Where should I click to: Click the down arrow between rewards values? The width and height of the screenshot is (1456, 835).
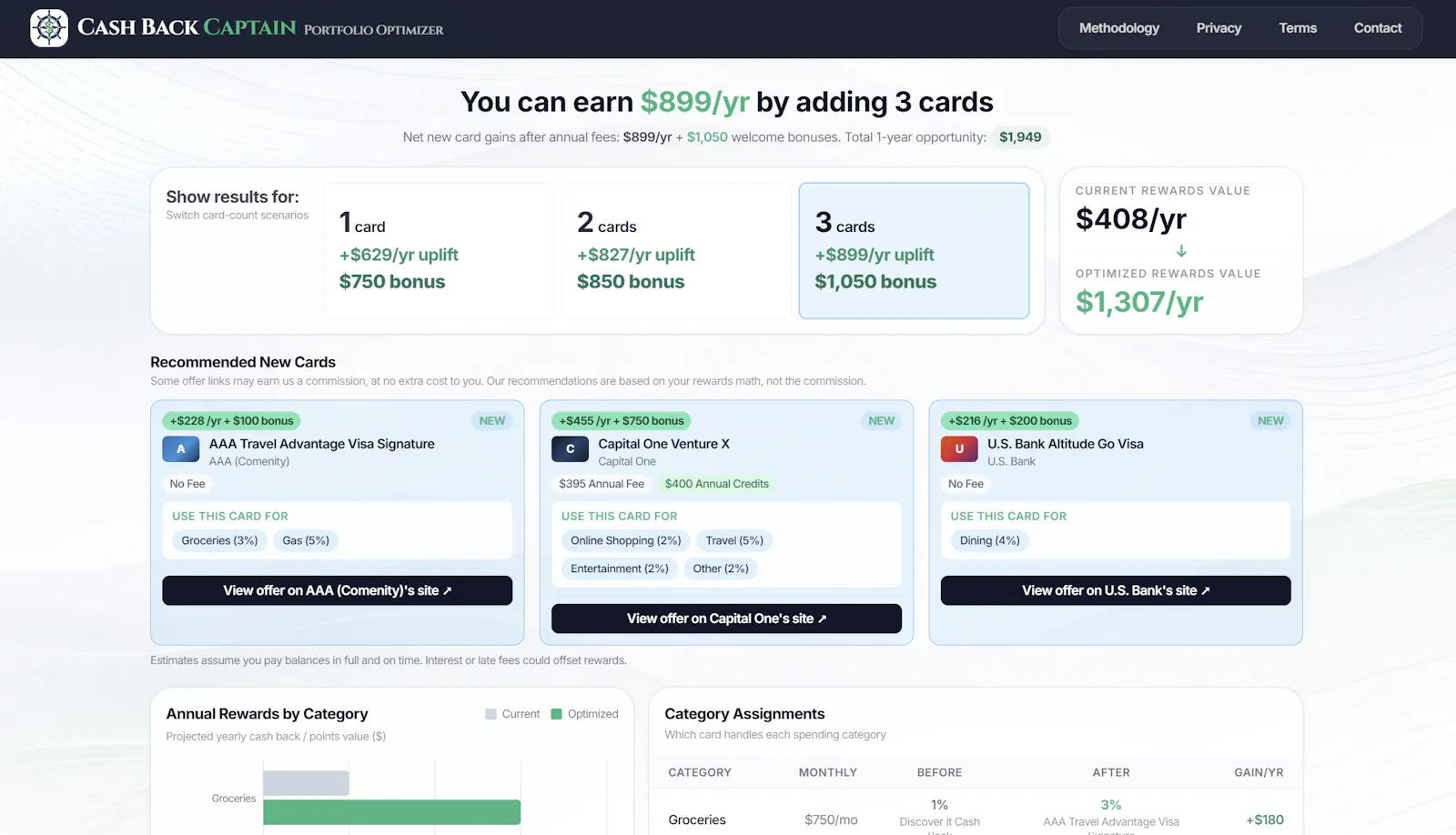(1181, 251)
